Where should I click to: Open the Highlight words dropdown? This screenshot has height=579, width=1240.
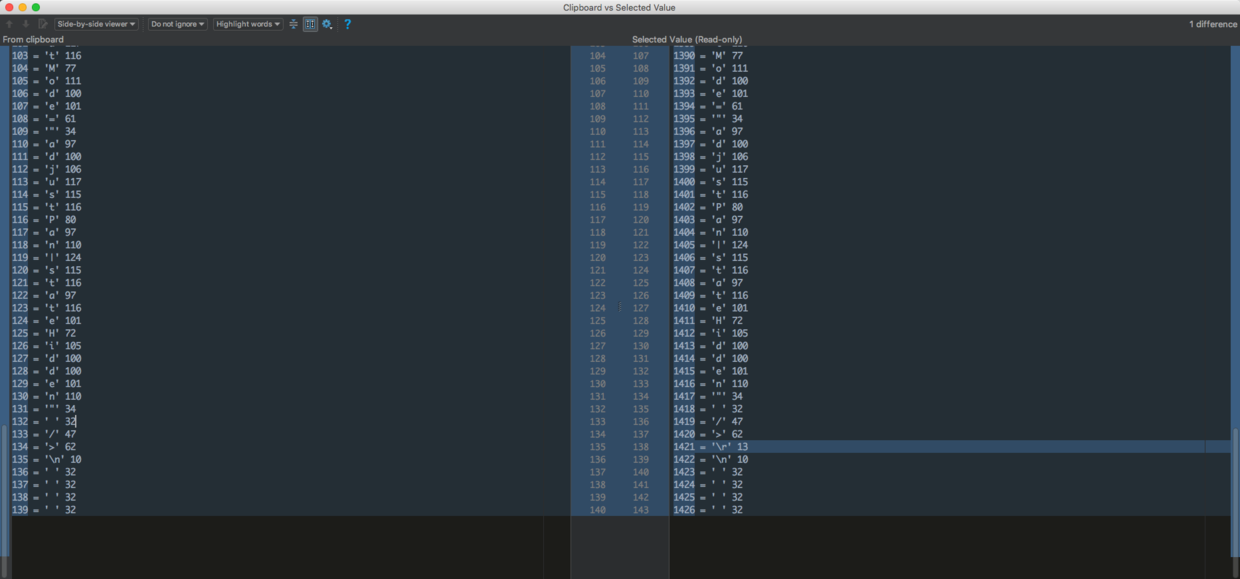click(248, 24)
